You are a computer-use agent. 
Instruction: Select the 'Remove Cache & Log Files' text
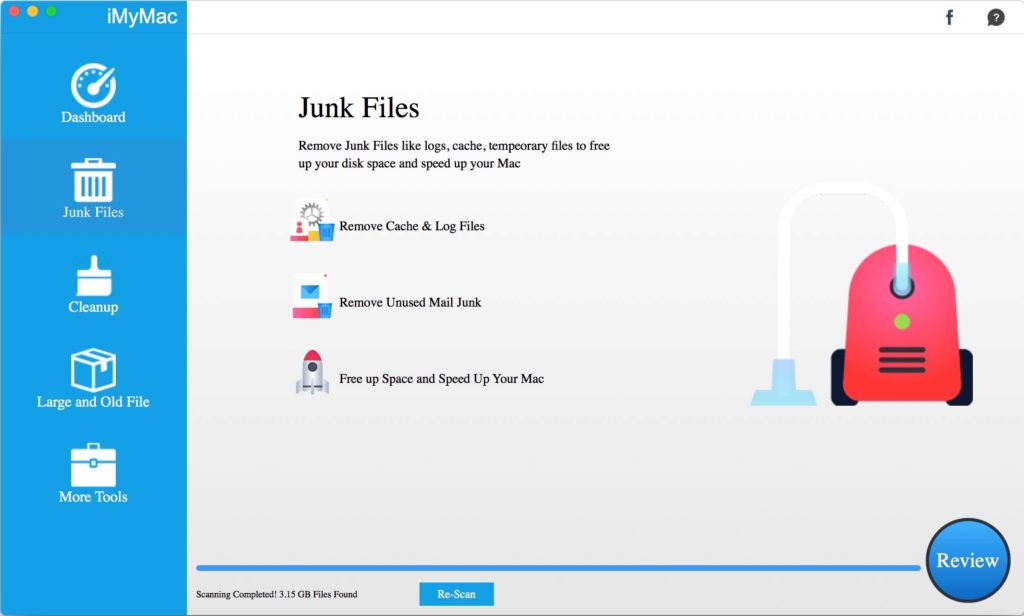click(412, 226)
